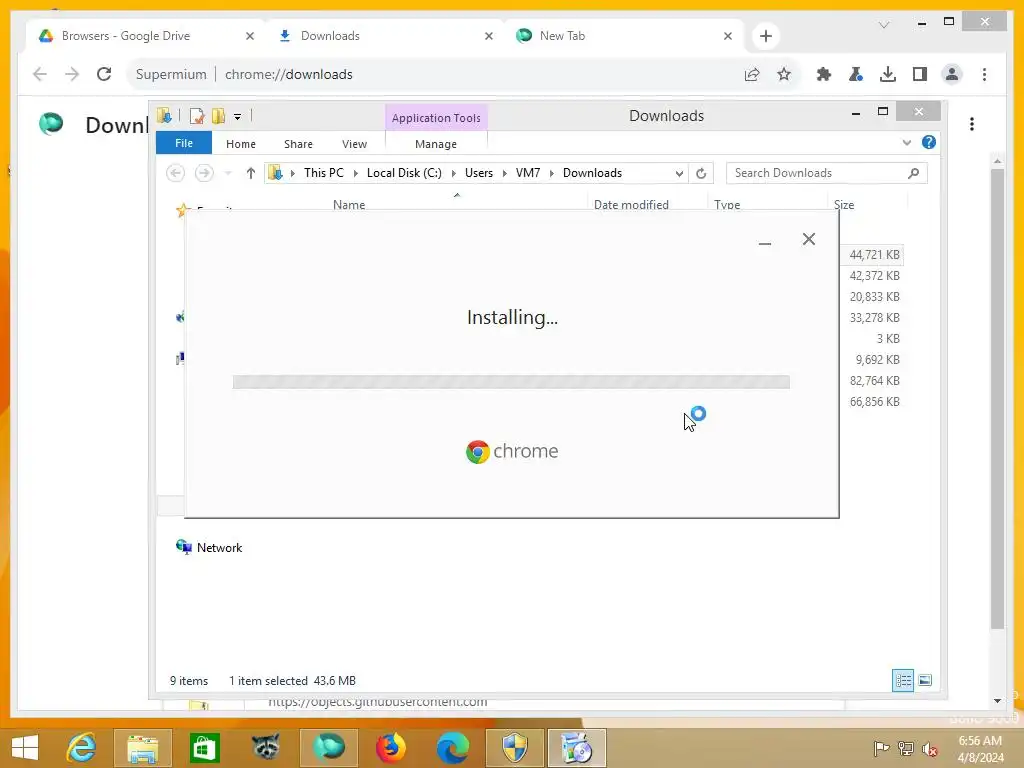Expand the arrow after Users breadcrumb

pyautogui.click(x=504, y=173)
